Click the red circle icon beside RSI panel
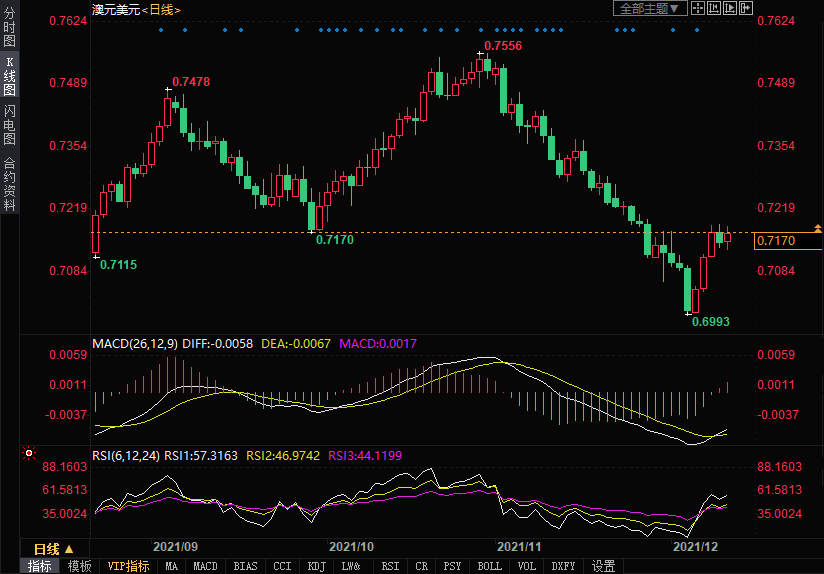This screenshot has height=574, width=824. click(27, 453)
